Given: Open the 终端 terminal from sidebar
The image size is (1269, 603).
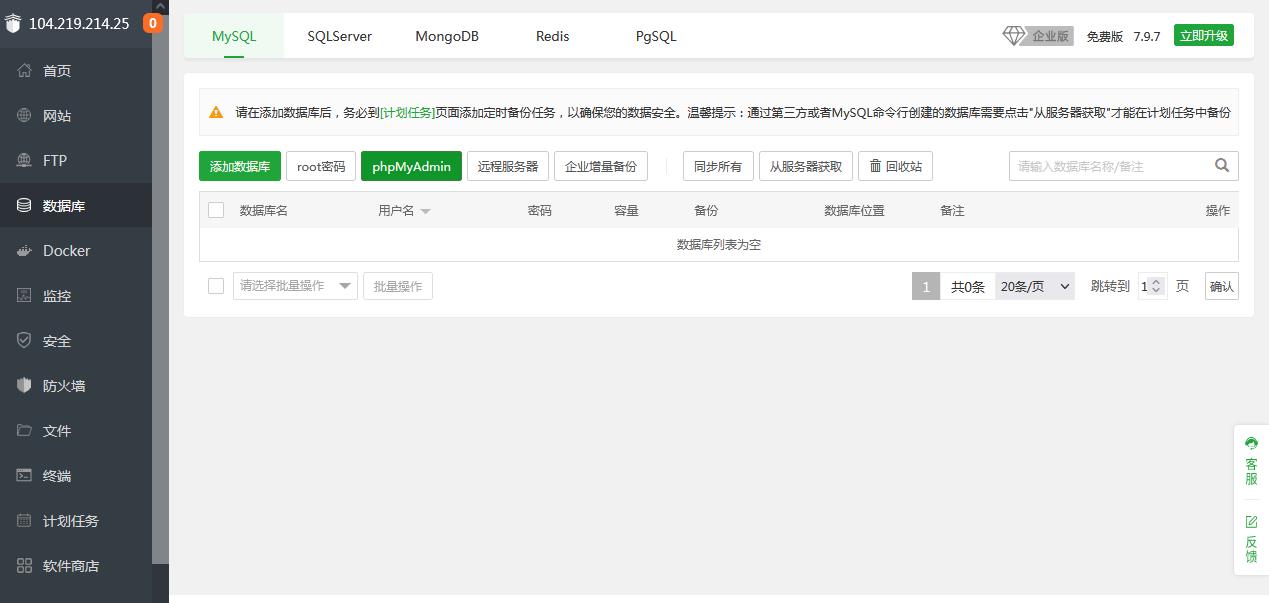Looking at the screenshot, I should coord(56,475).
